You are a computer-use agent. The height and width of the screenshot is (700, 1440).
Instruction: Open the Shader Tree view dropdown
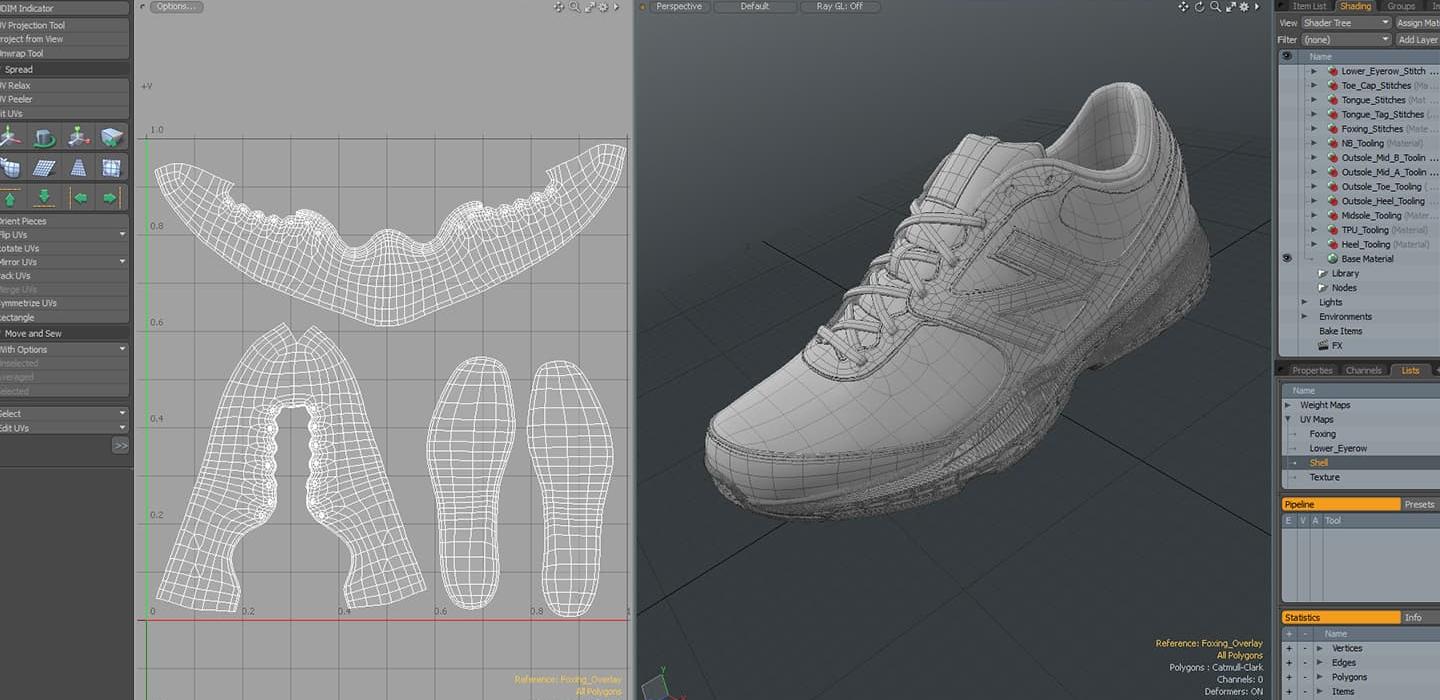click(1346, 23)
